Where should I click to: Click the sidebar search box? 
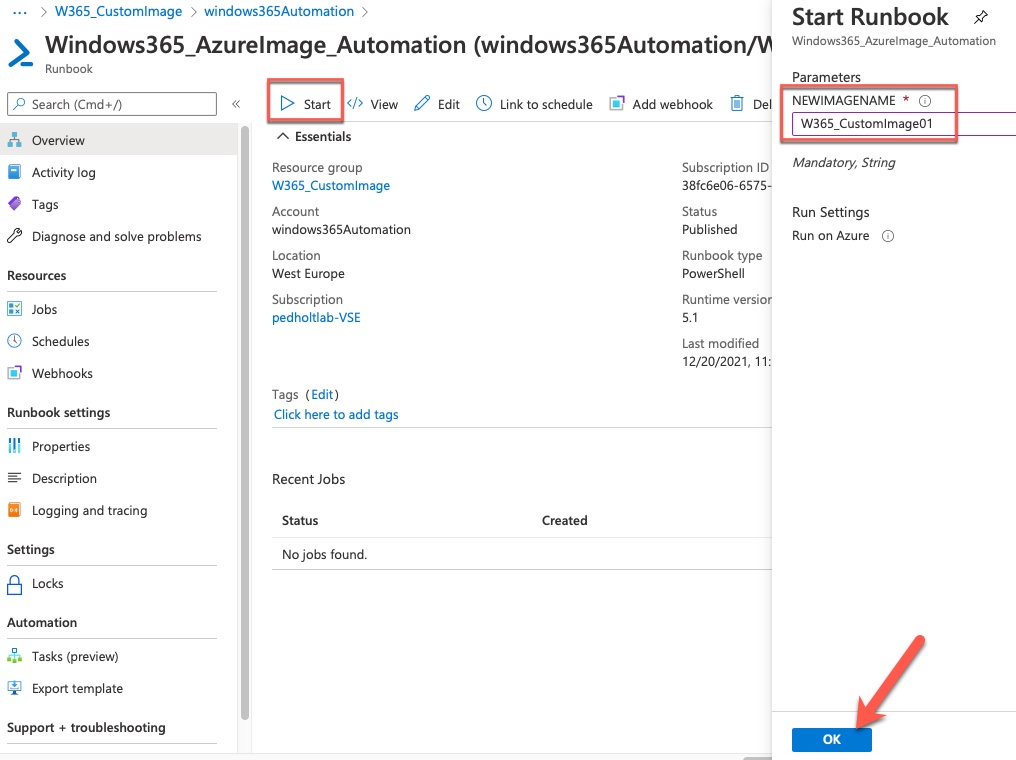point(111,104)
